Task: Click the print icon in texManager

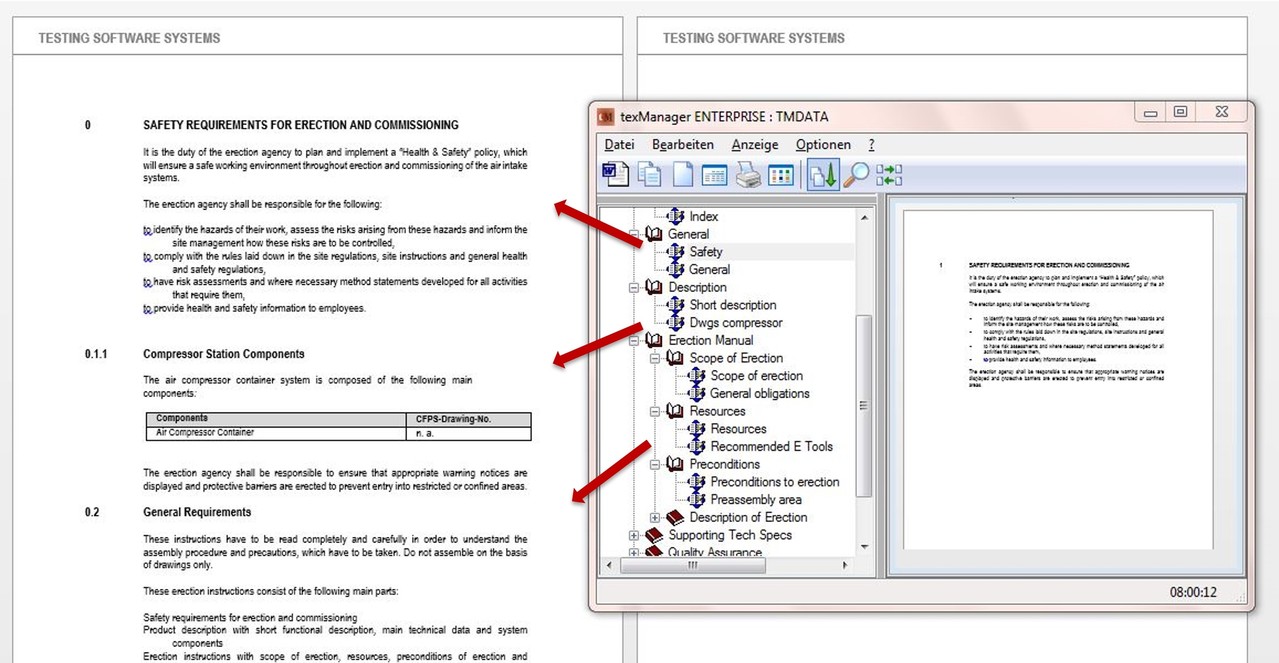Action: pos(748,173)
